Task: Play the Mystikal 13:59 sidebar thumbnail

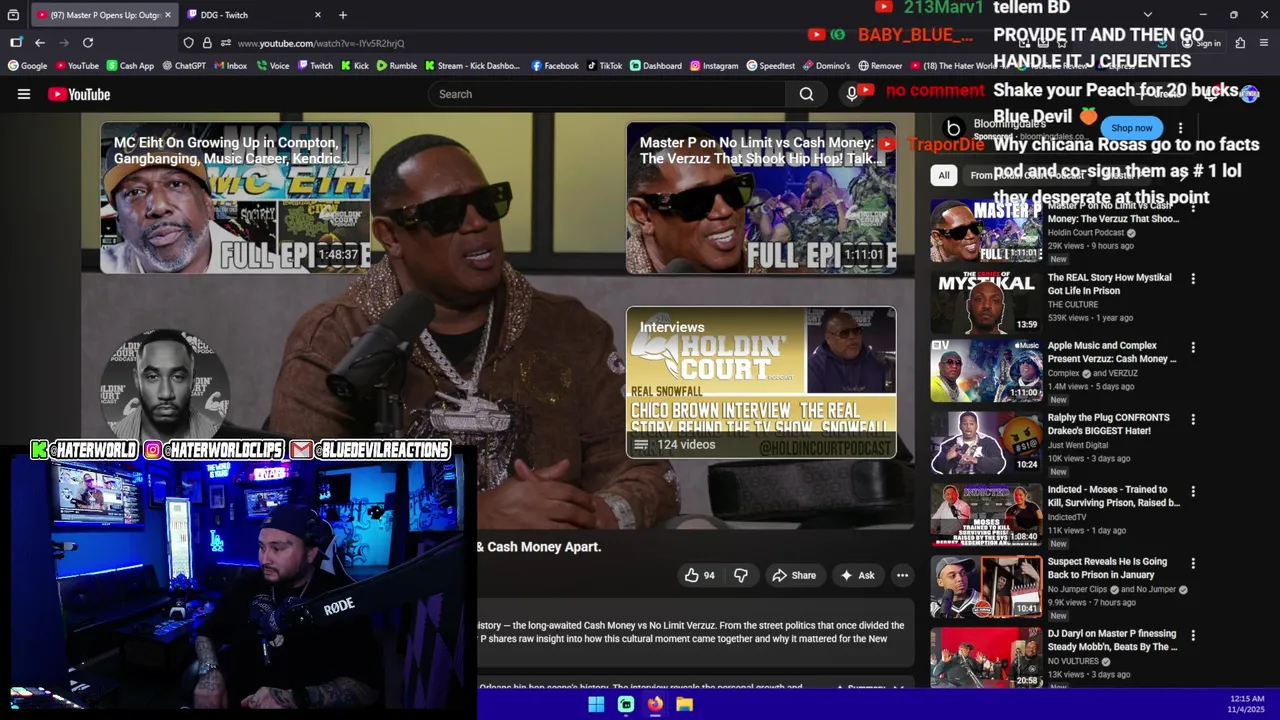Action: pyautogui.click(x=986, y=301)
